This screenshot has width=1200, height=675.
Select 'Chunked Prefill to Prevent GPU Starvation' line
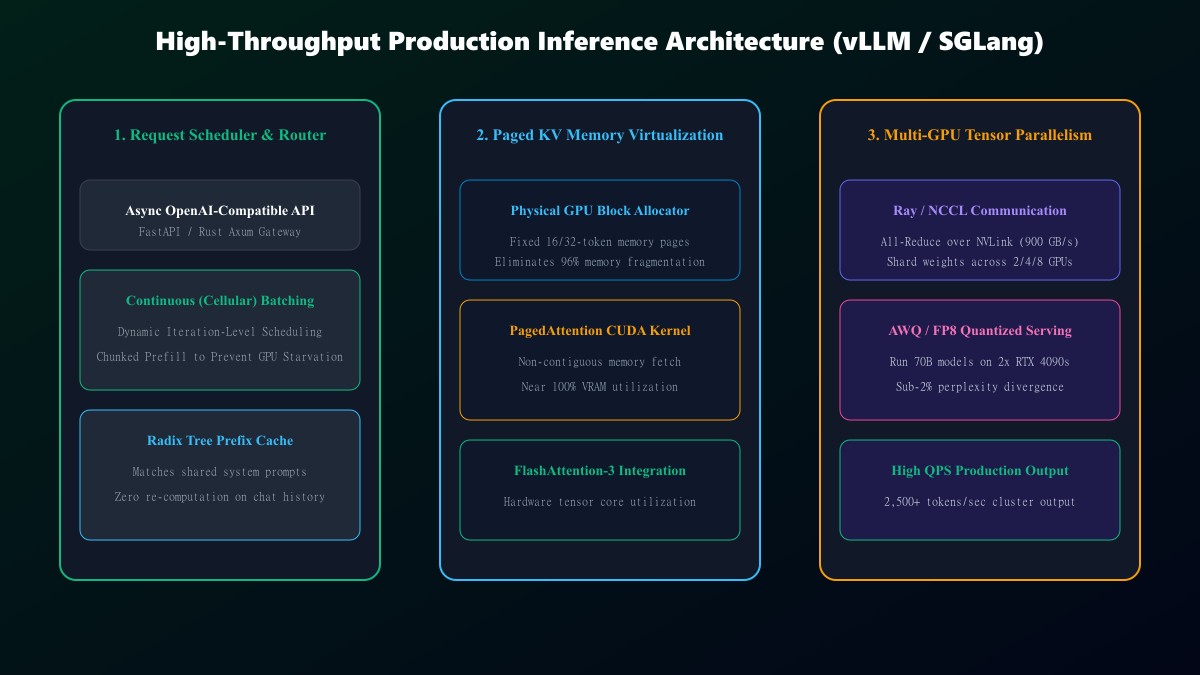[220, 357]
